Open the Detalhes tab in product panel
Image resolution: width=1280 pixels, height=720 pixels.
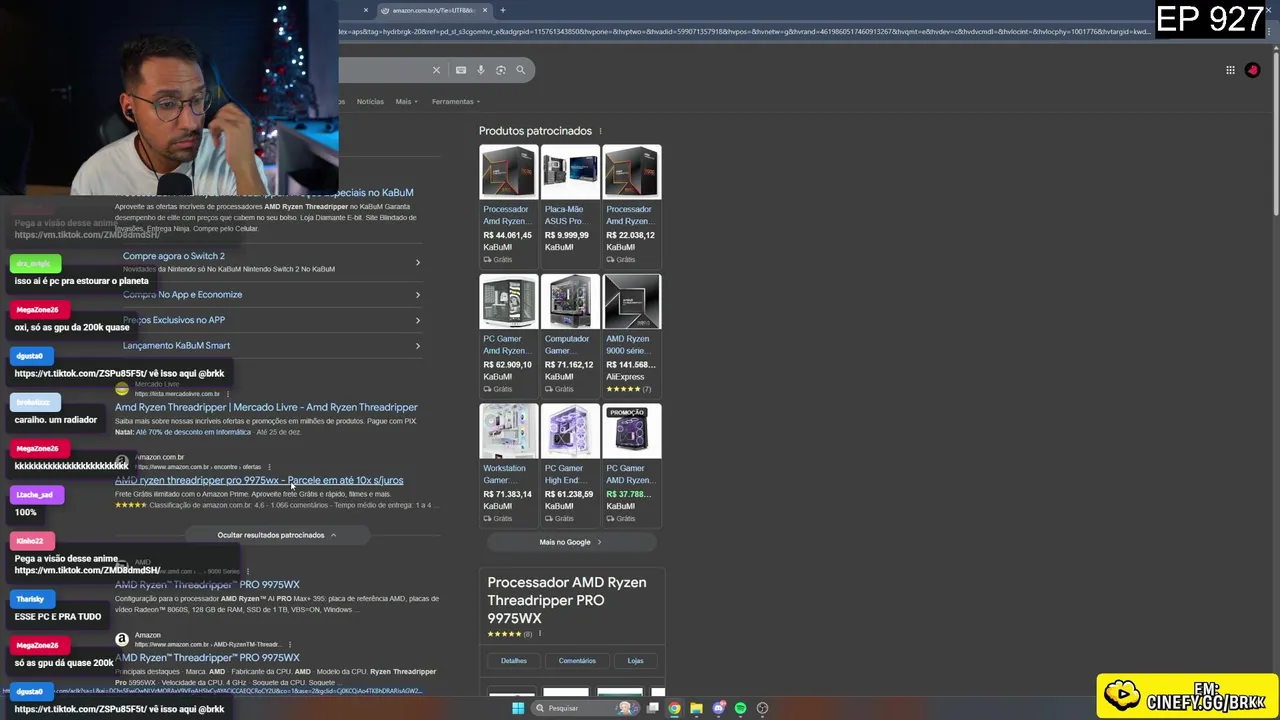pos(513,661)
